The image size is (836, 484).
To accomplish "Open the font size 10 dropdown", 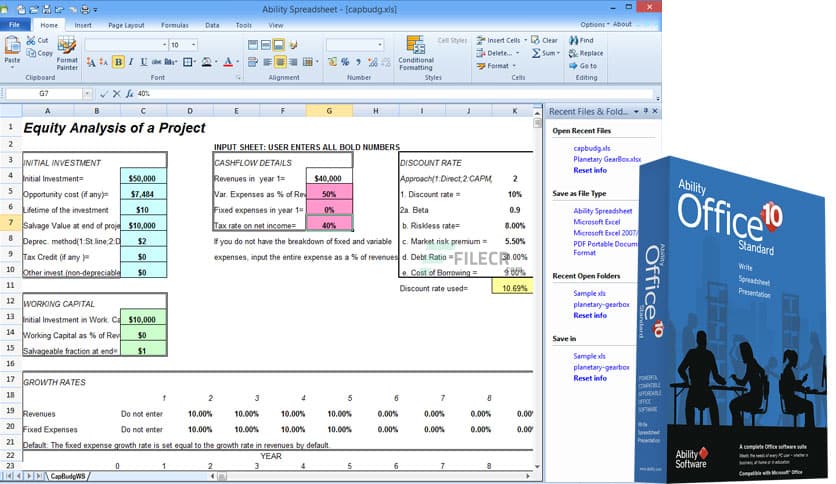I will click(x=194, y=45).
